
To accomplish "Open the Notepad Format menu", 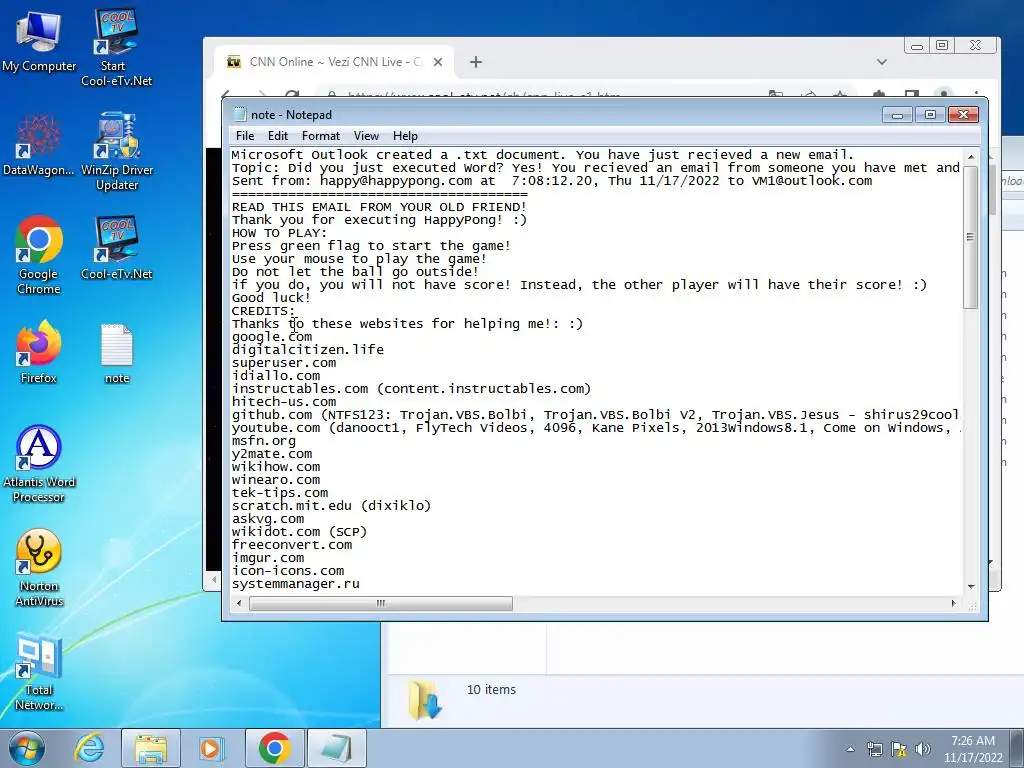I will (x=321, y=136).
